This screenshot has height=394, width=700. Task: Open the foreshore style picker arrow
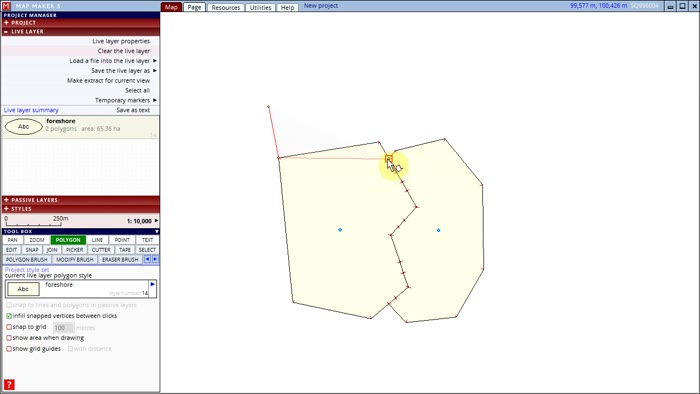tap(153, 284)
